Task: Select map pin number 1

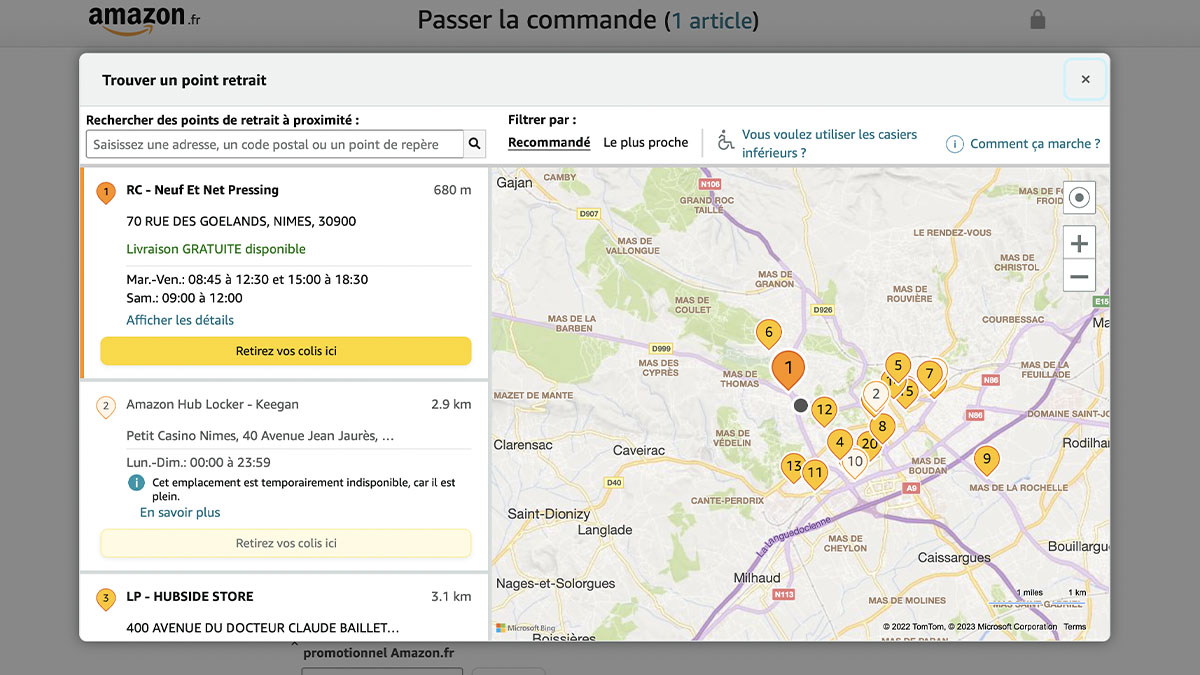Action: pyautogui.click(x=788, y=369)
